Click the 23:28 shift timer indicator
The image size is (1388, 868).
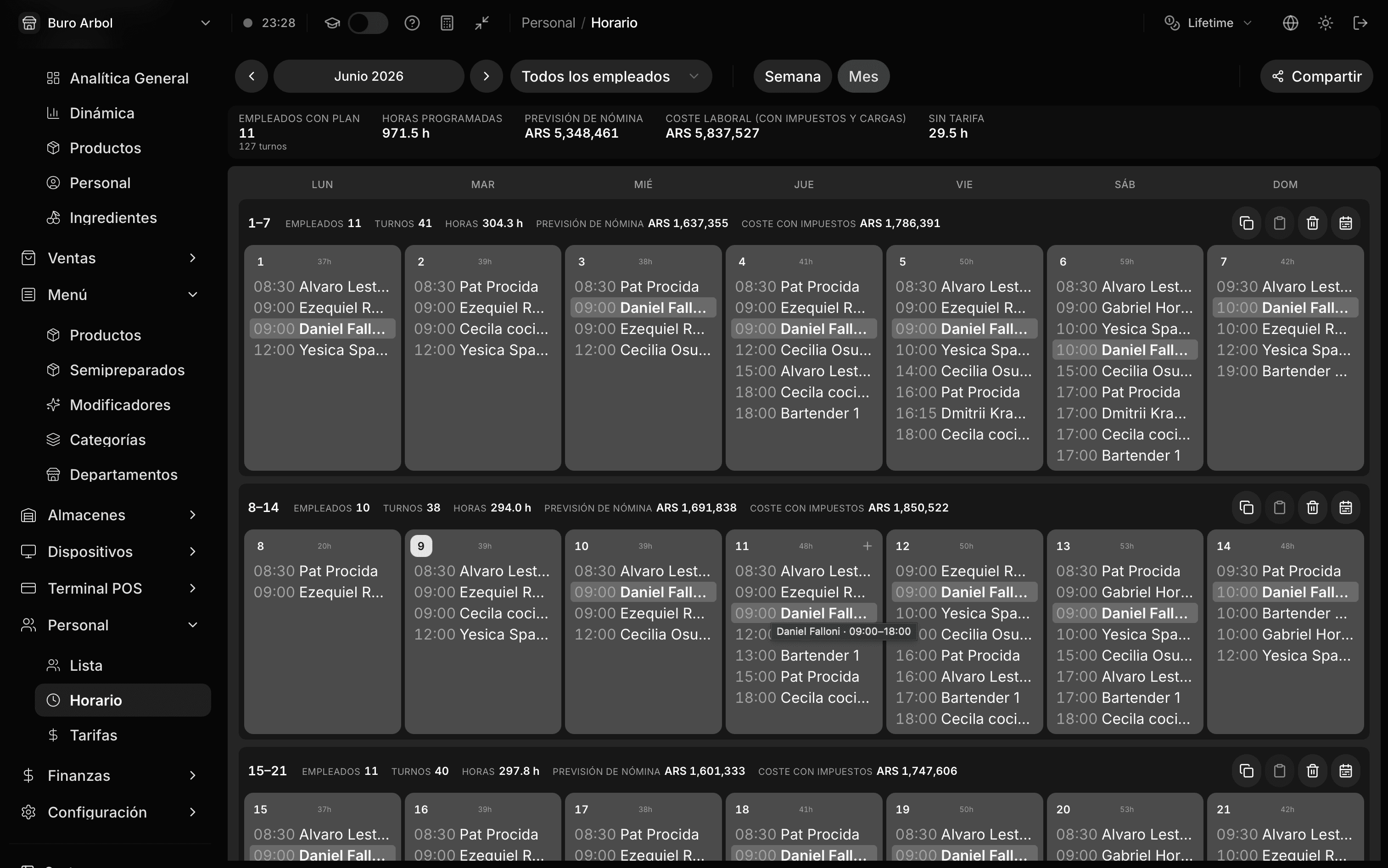coord(269,23)
